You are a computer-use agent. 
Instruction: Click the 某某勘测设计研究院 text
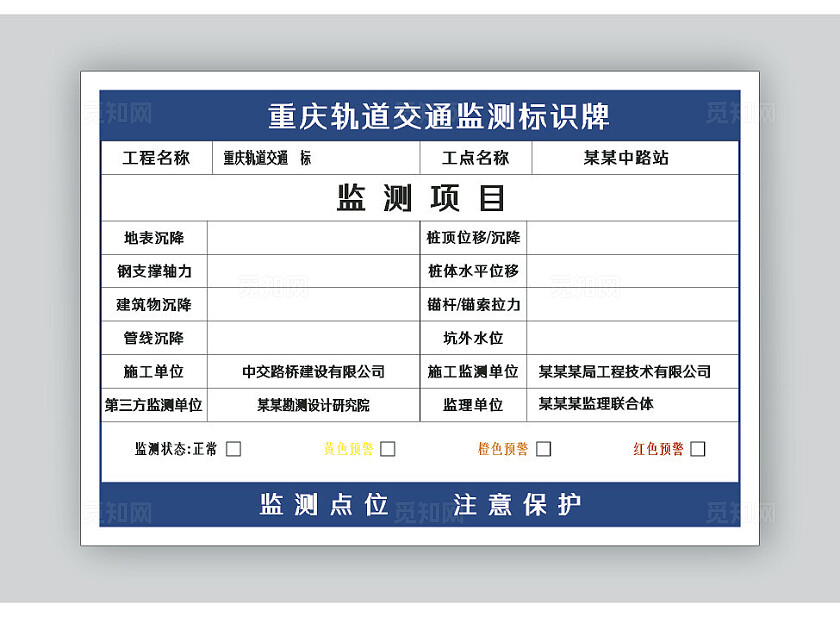pos(312,406)
